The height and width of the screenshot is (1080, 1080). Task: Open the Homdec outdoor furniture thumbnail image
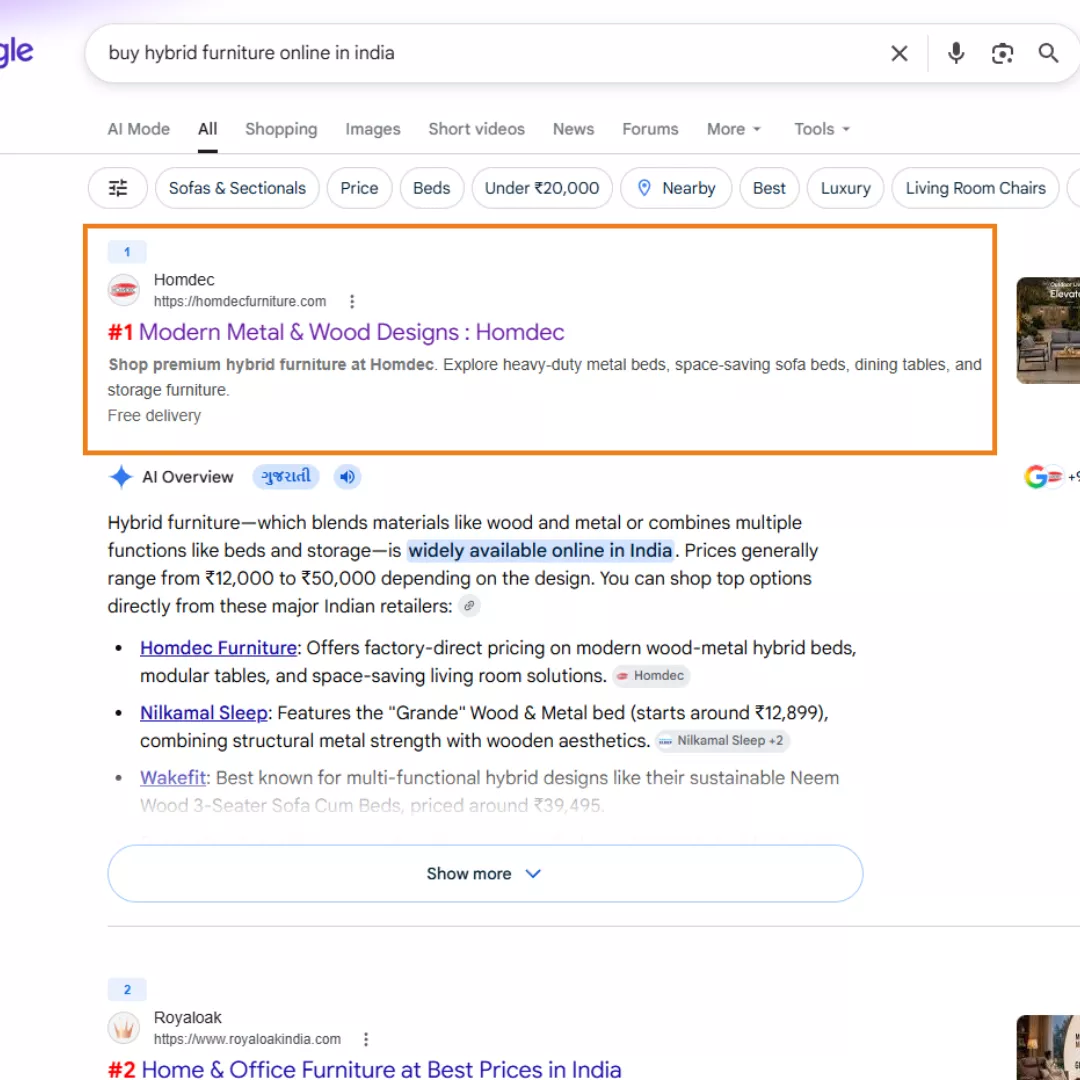1048,331
